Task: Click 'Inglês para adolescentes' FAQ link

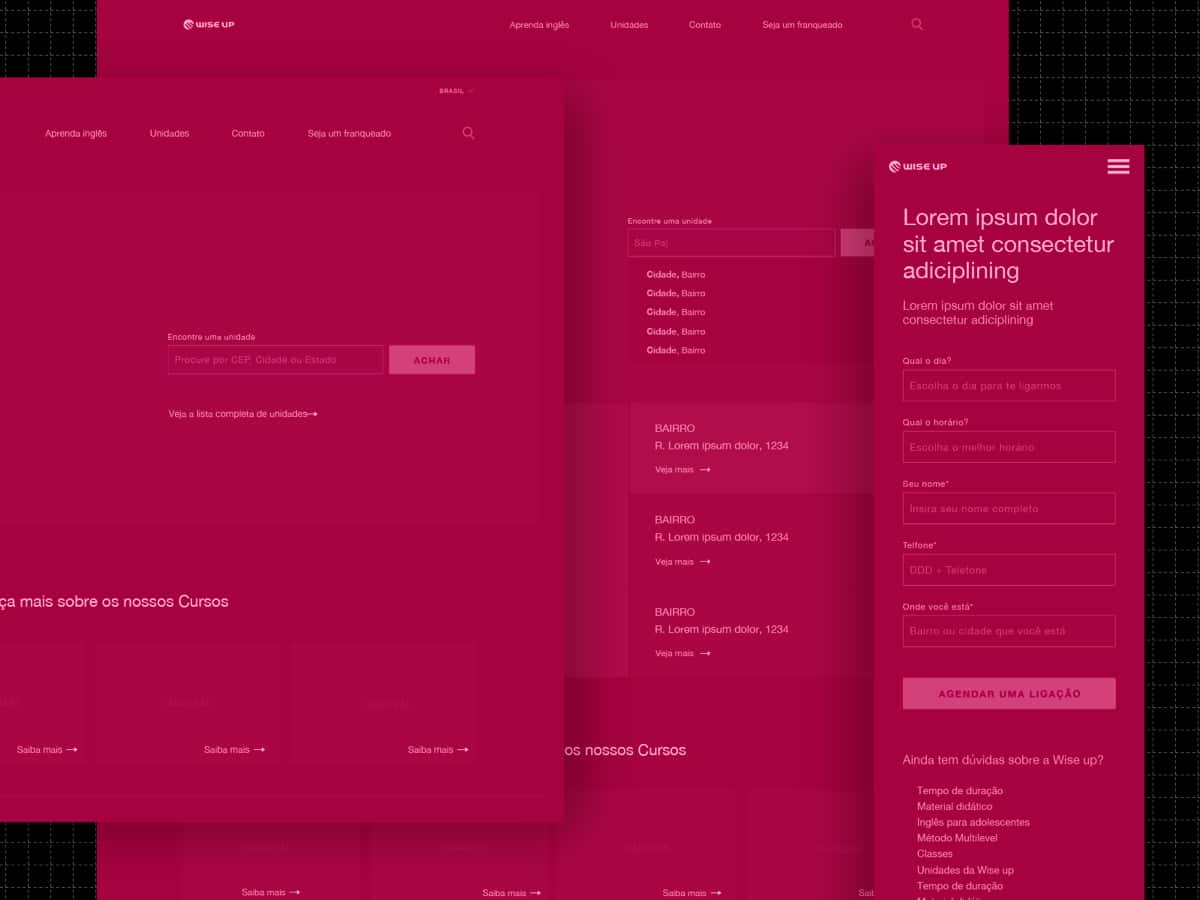Action: tap(972, 822)
